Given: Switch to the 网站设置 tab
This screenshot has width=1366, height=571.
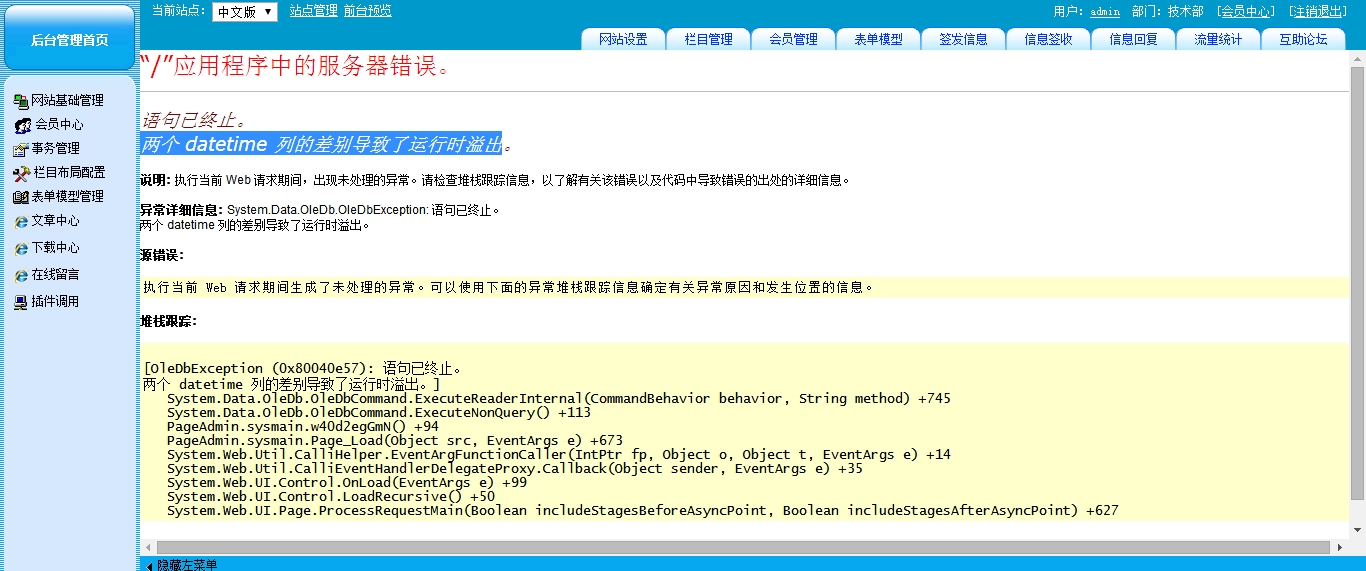Looking at the screenshot, I should [623, 39].
